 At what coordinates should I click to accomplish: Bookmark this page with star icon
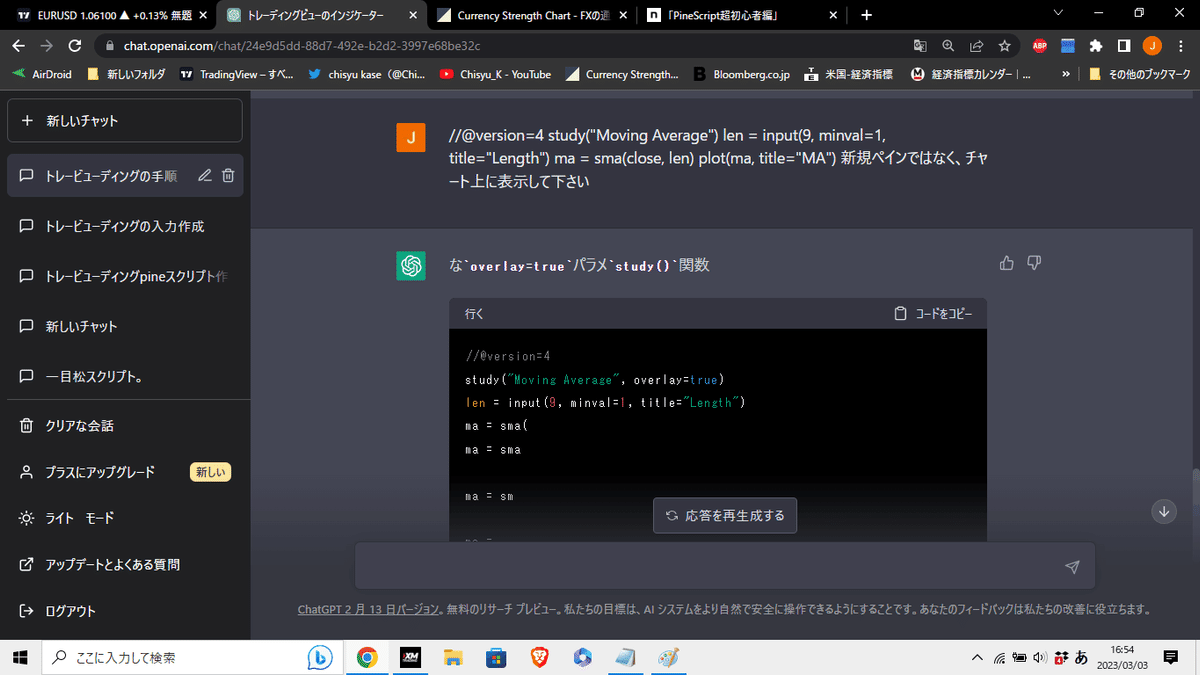click(x=1004, y=46)
